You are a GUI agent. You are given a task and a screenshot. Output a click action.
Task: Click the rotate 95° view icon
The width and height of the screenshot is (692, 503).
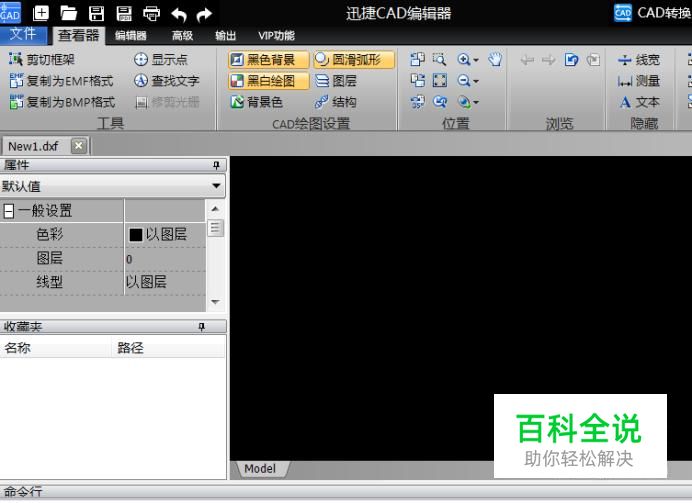[x=417, y=102]
